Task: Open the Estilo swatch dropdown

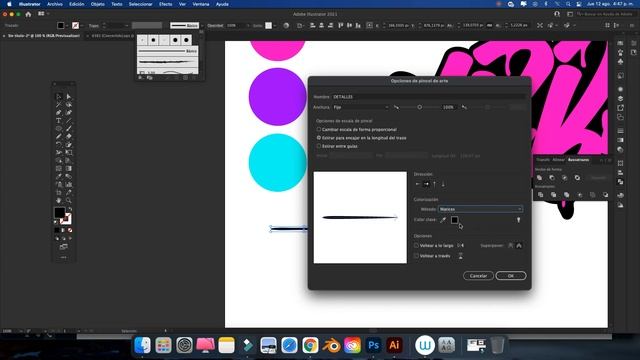Action: coord(275,25)
